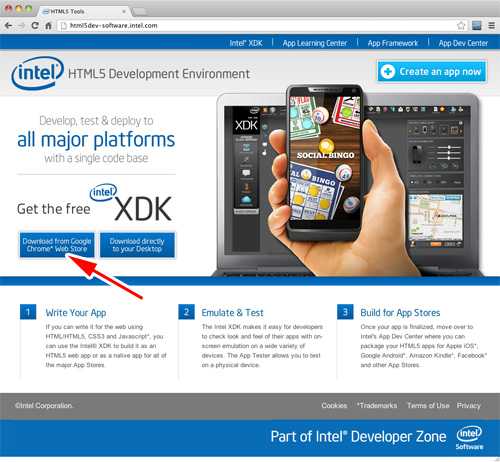Screen dimensions: 500x462
Task: Click the numbered 1 step badge
Action: [28, 312]
